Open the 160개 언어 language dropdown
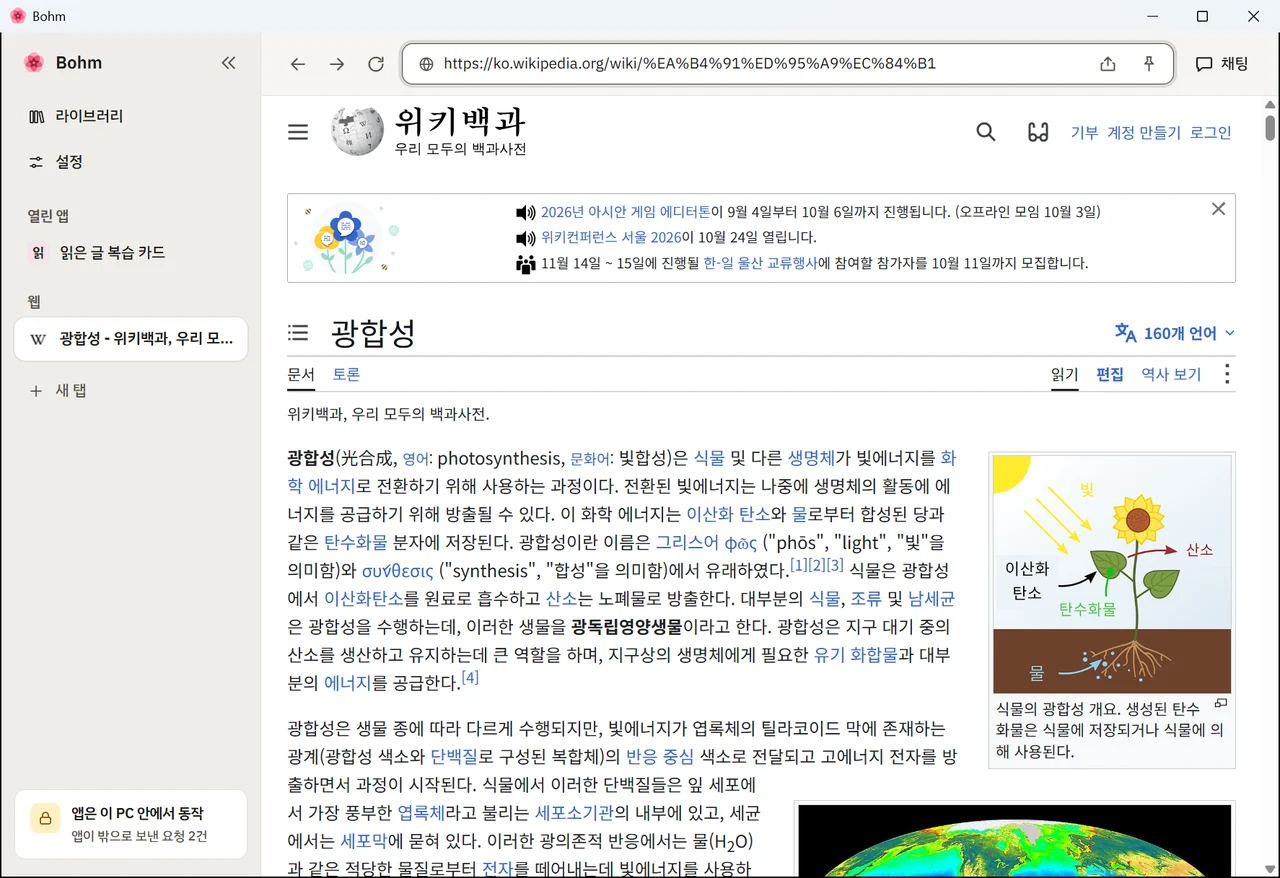Screen dimensions: 1280x878 1175,333
